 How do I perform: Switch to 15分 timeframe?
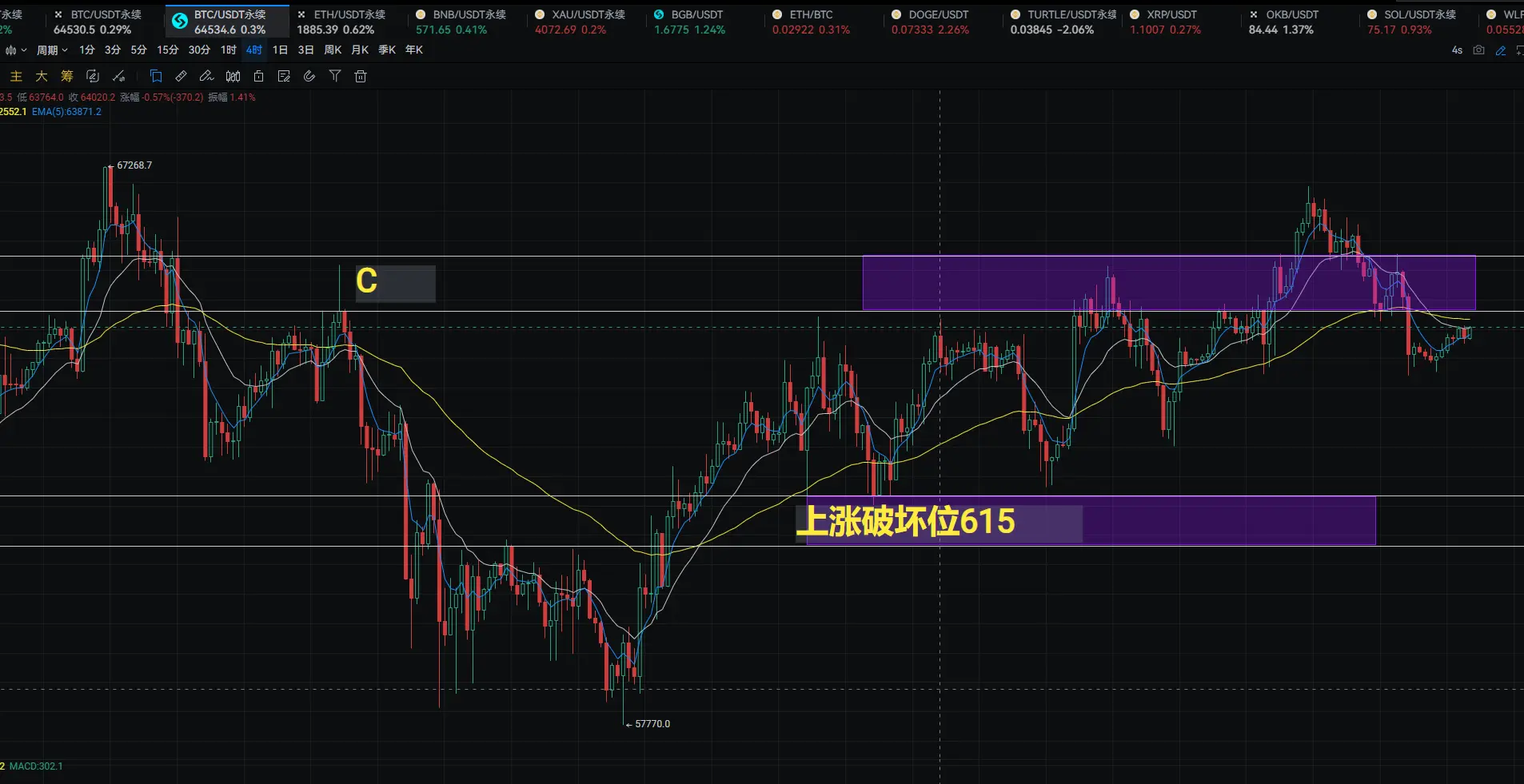coord(168,50)
